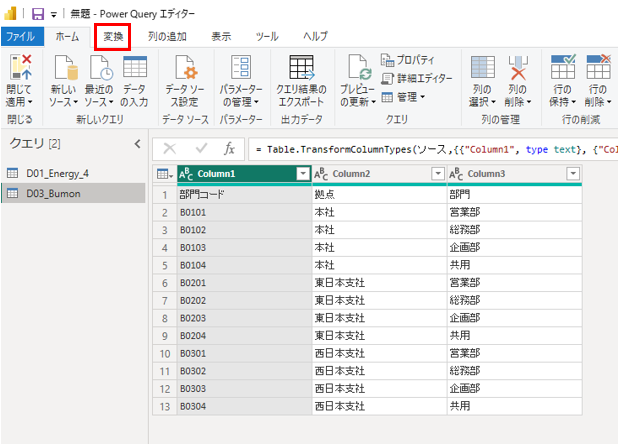Click the Manage Parameters icon

[x=241, y=67]
